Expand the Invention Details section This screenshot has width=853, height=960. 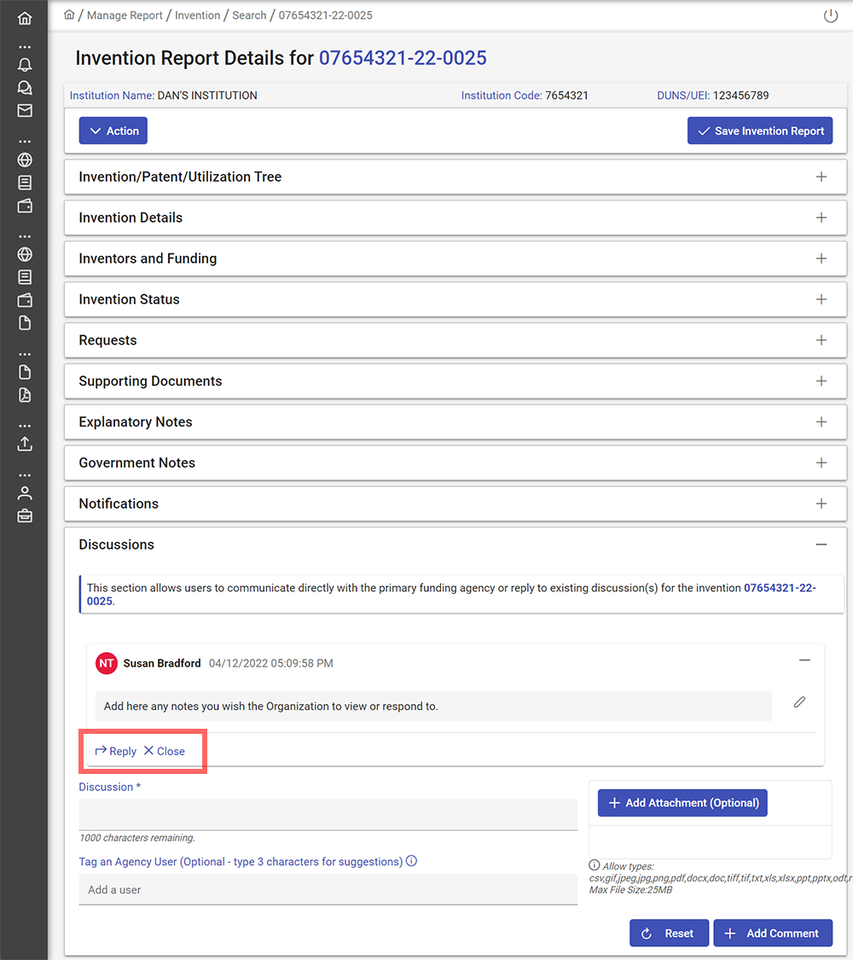[821, 218]
